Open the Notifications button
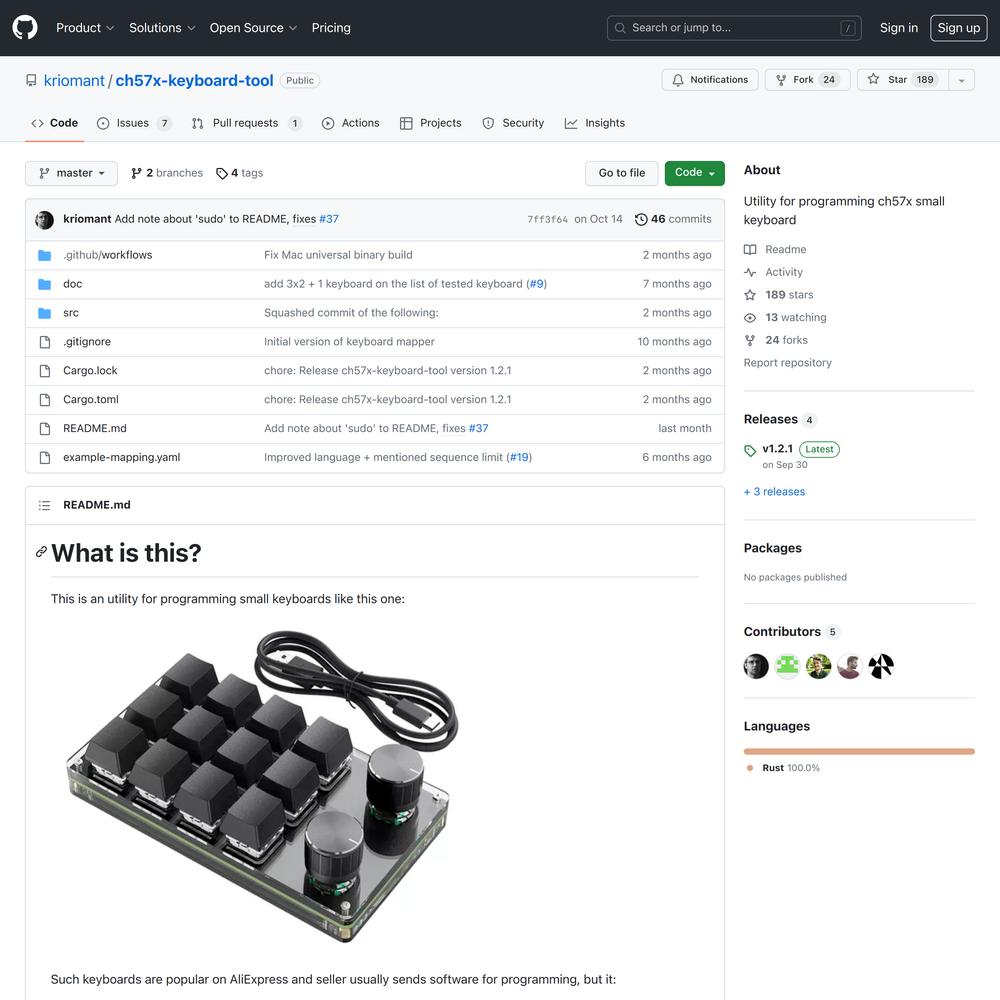This screenshot has width=1000, height=1000. tap(710, 80)
